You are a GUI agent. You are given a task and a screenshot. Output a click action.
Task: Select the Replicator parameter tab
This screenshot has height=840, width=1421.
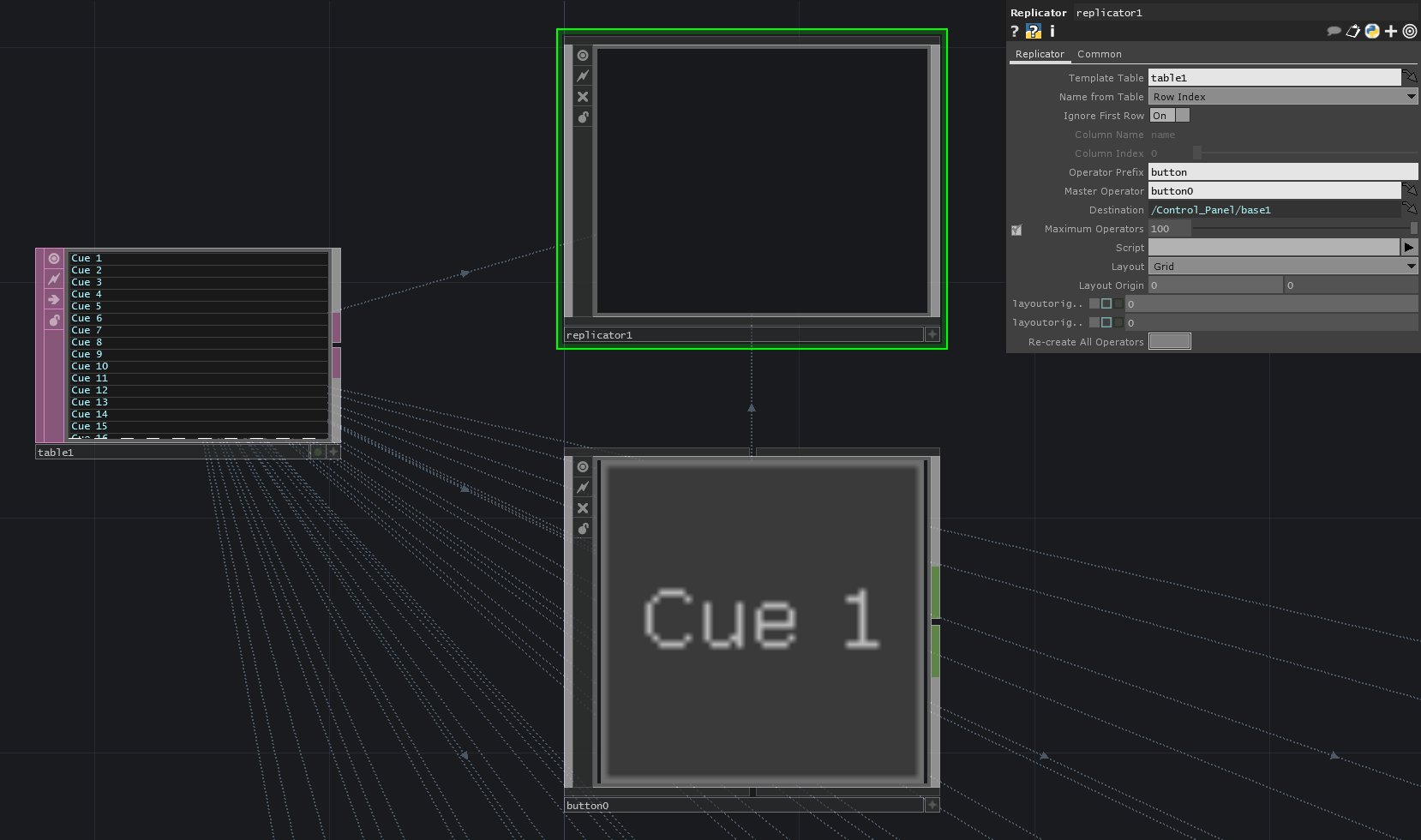tap(1040, 54)
